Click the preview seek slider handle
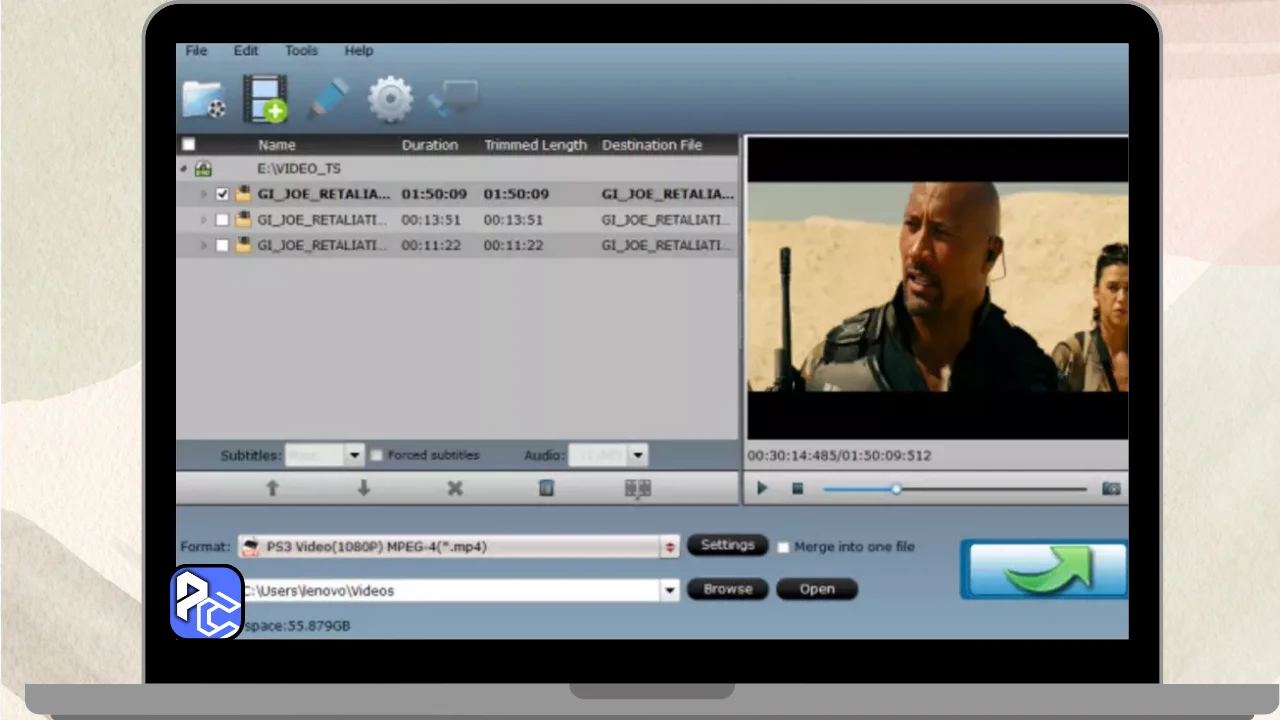 click(896, 489)
